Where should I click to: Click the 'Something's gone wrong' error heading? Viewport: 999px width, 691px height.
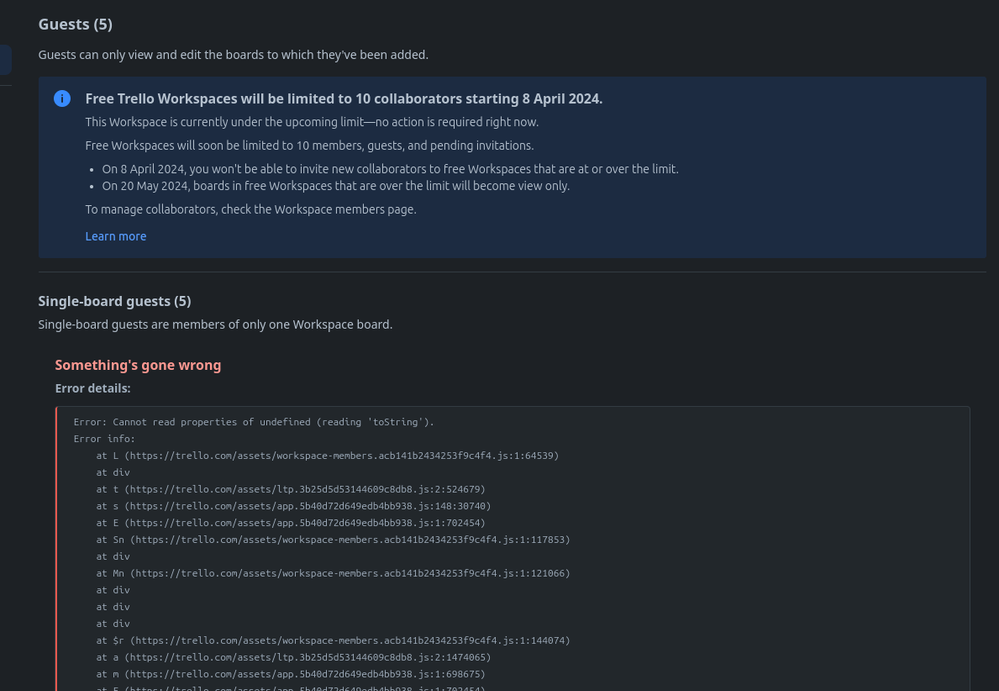click(138, 364)
